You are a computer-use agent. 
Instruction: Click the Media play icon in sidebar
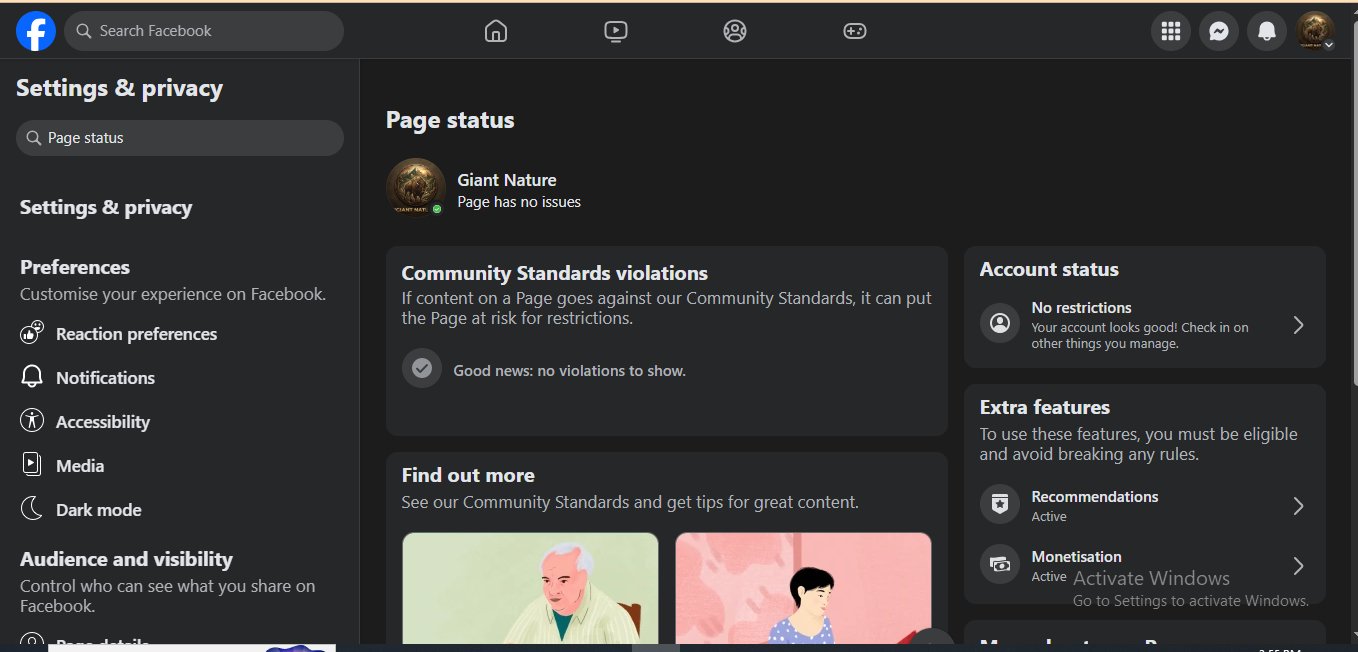coord(32,465)
